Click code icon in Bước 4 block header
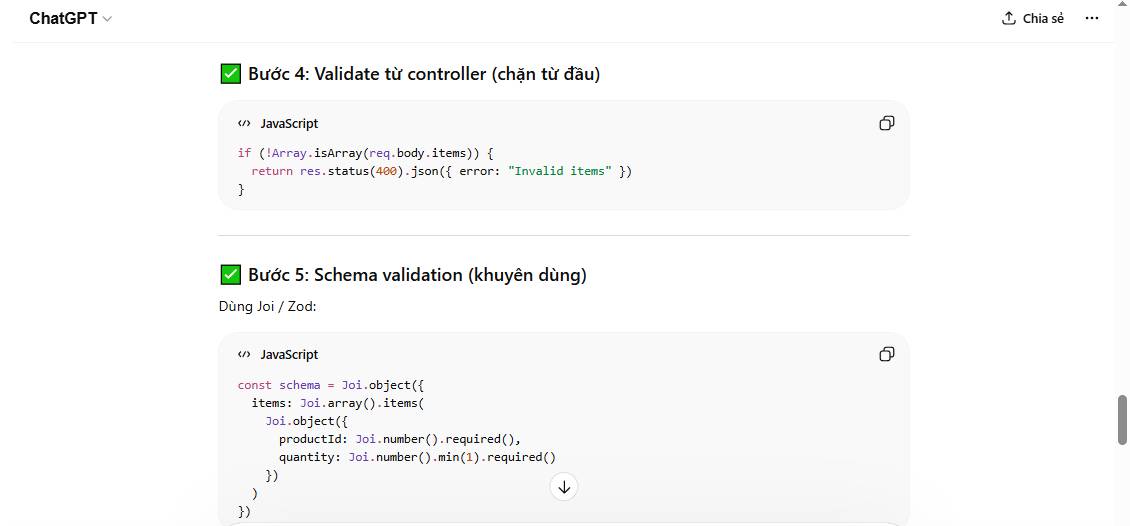This screenshot has height=526, width=1130. coord(244,123)
